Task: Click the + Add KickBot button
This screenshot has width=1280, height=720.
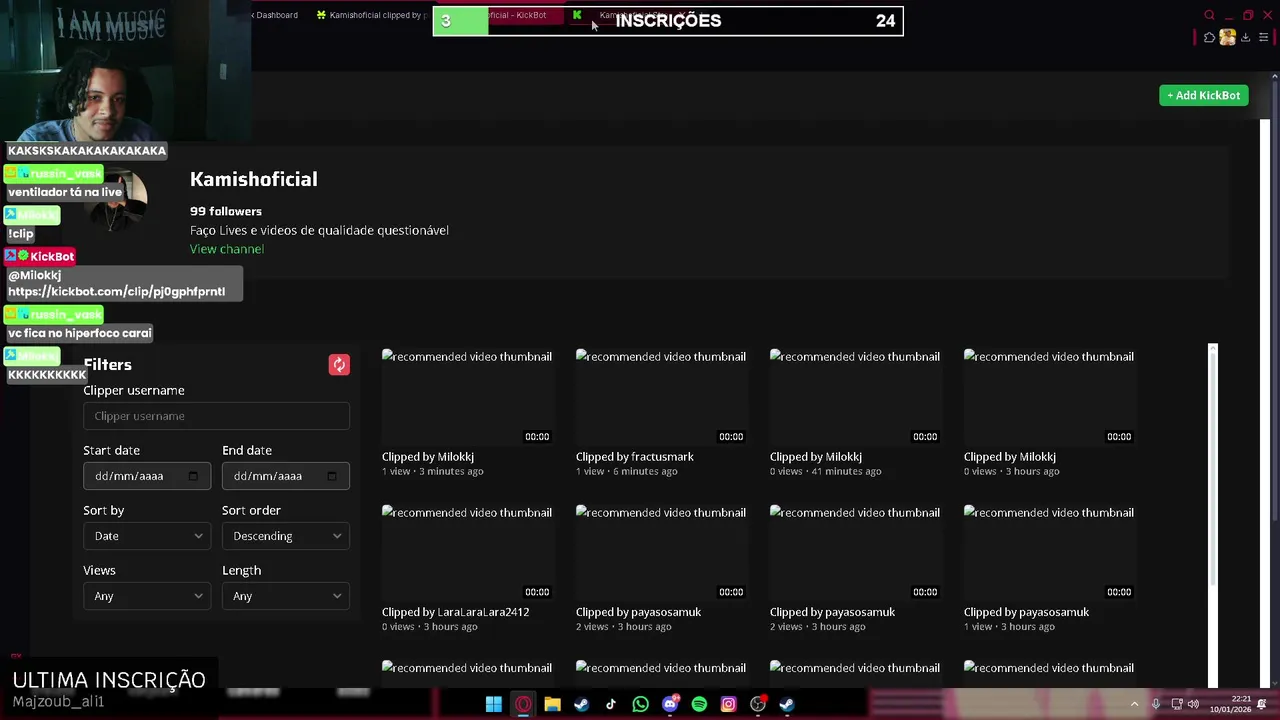Action: coord(1203,95)
